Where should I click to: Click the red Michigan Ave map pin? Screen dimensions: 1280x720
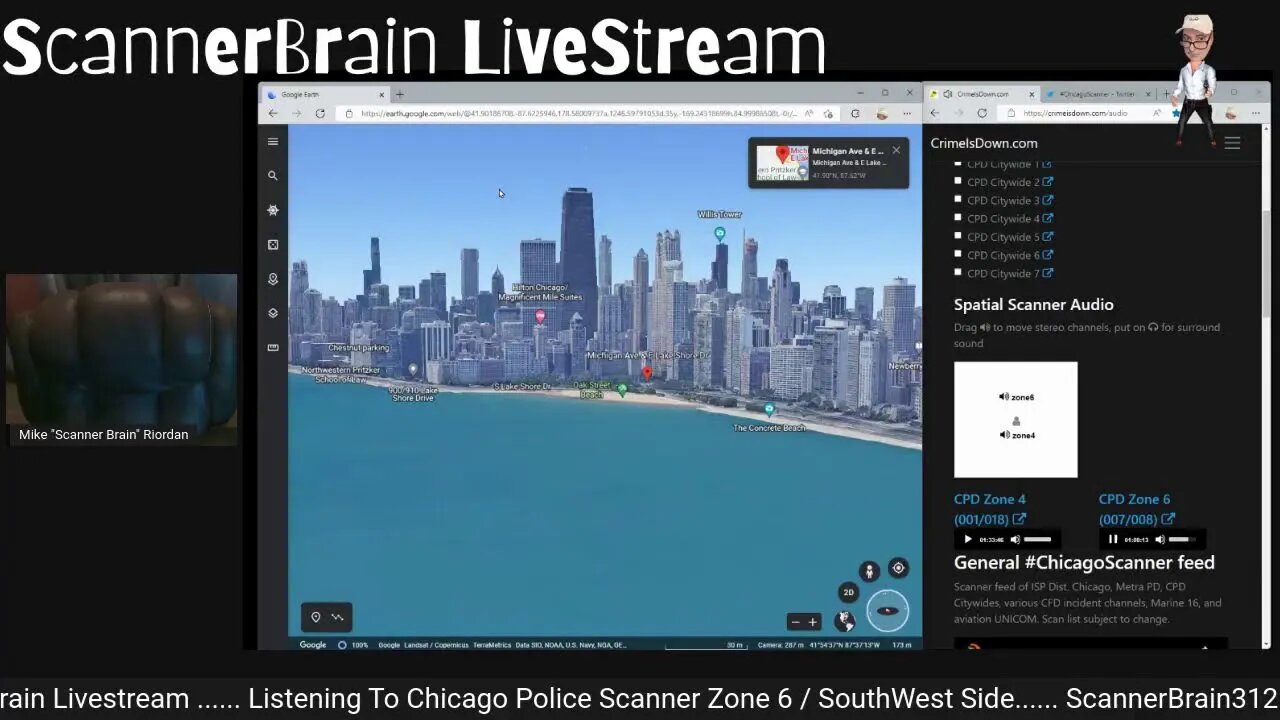(x=647, y=373)
